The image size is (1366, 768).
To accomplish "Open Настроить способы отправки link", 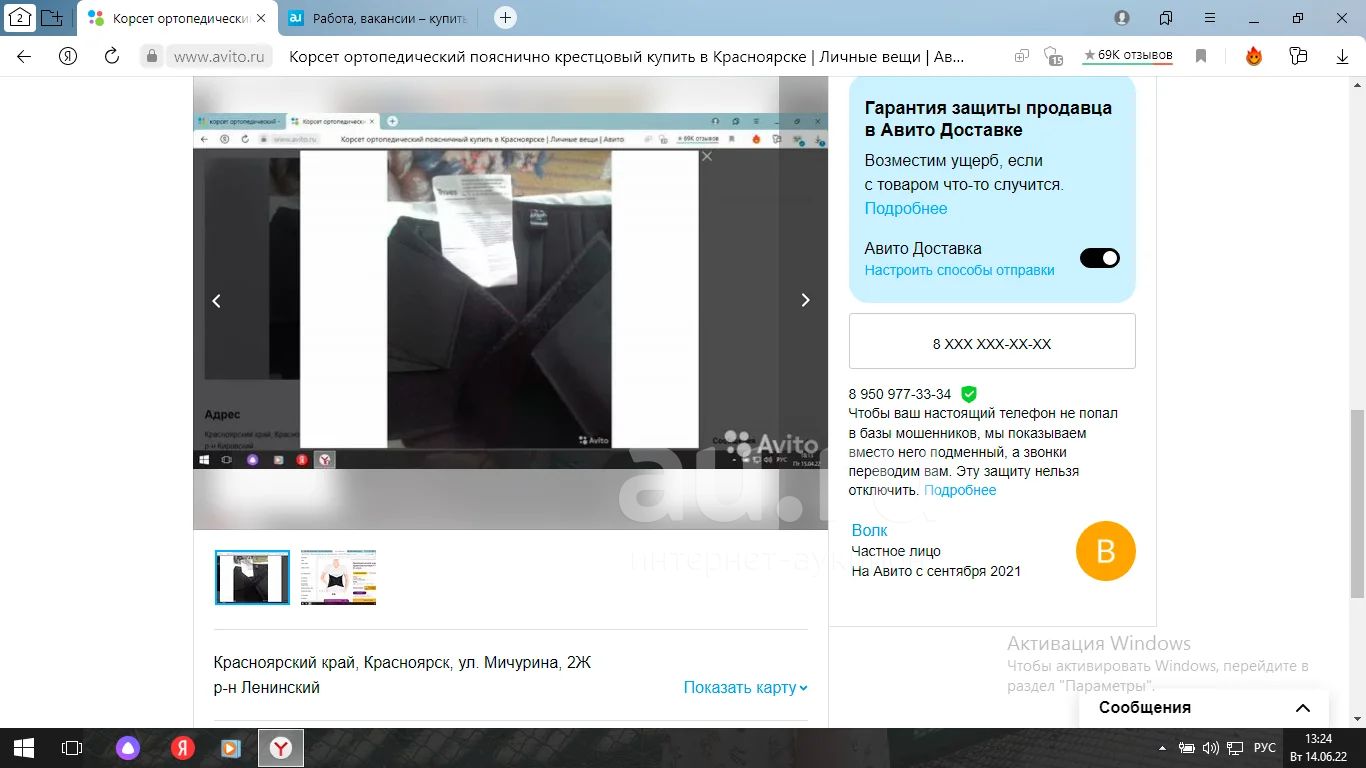I will click(x=959, y=270).
